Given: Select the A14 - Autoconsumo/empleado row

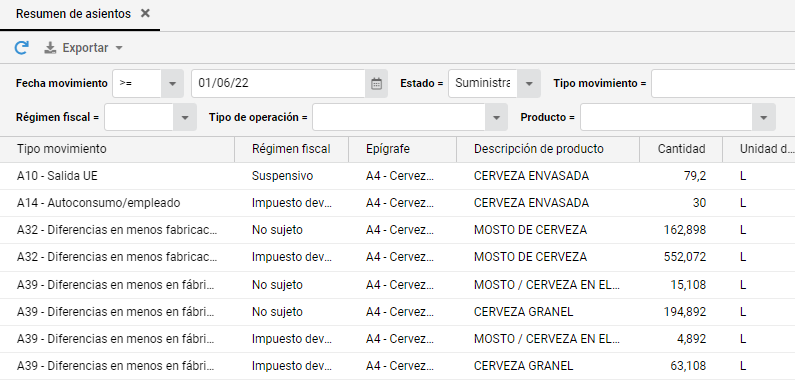Looking at the screenshot, I should 398,203.
